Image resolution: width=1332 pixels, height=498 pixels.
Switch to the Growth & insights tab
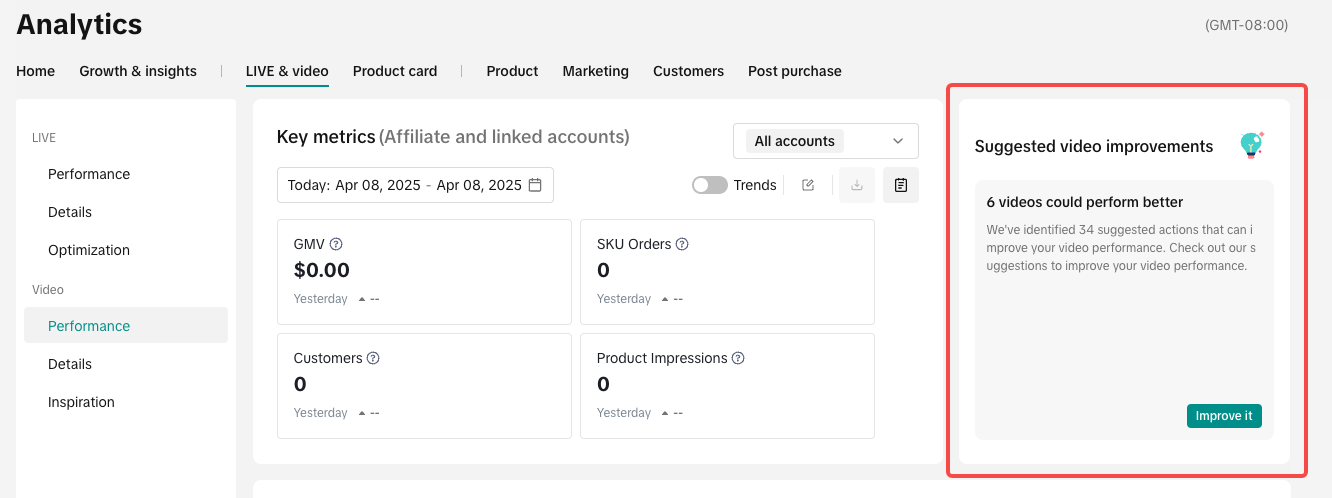(138, 71)
